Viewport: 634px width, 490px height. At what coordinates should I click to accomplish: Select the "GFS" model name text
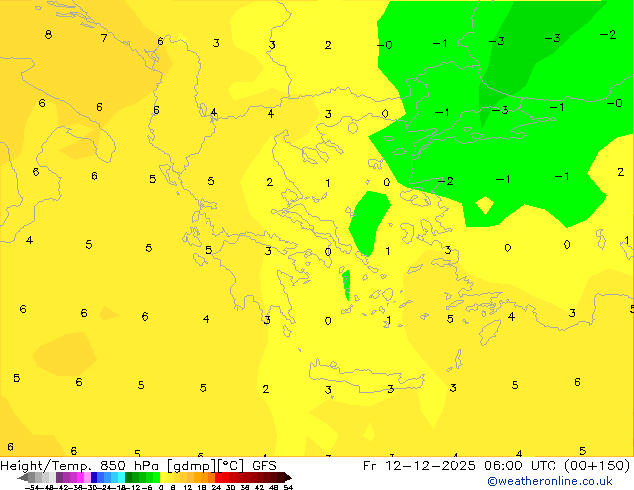click(x=264, y=465)
